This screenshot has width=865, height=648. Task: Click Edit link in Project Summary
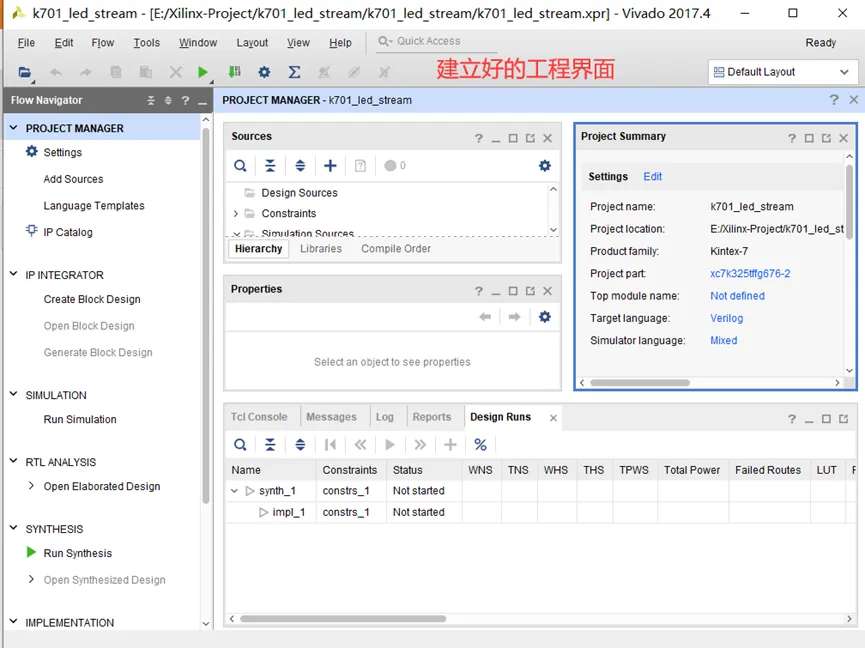(652, 176)
